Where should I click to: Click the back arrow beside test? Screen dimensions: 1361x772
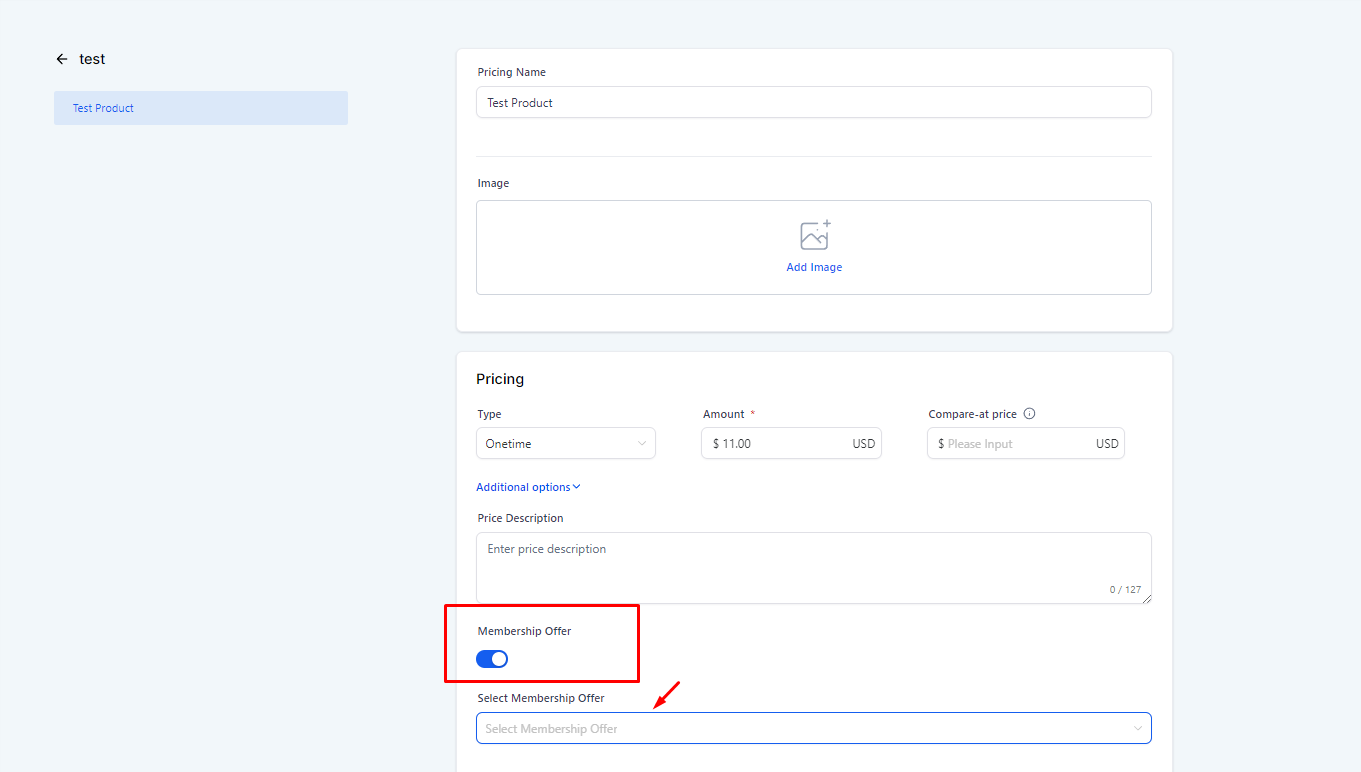click(x=62, y=59)
